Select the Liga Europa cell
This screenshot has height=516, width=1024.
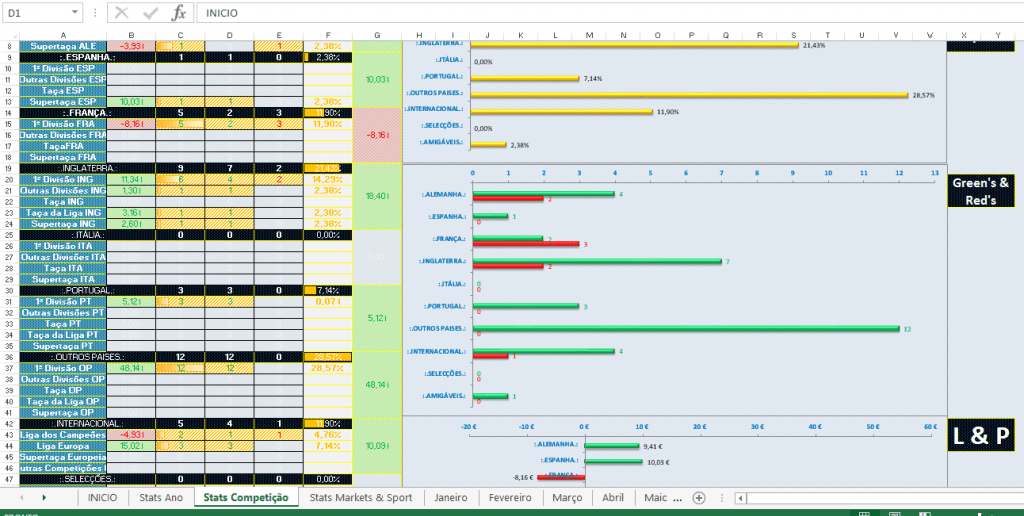(63, 446)
